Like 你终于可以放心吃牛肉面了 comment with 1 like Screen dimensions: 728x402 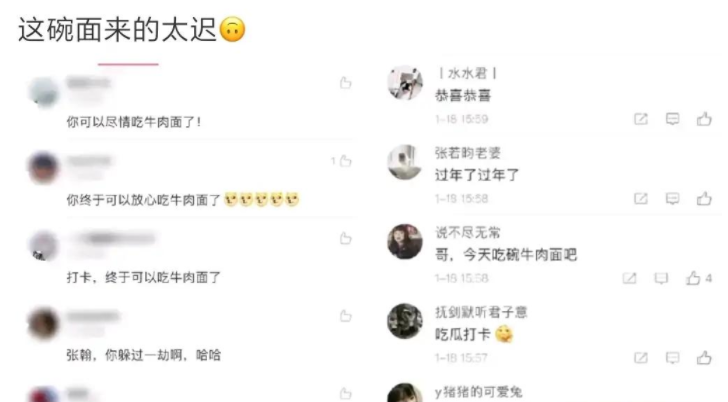(345, 161)
